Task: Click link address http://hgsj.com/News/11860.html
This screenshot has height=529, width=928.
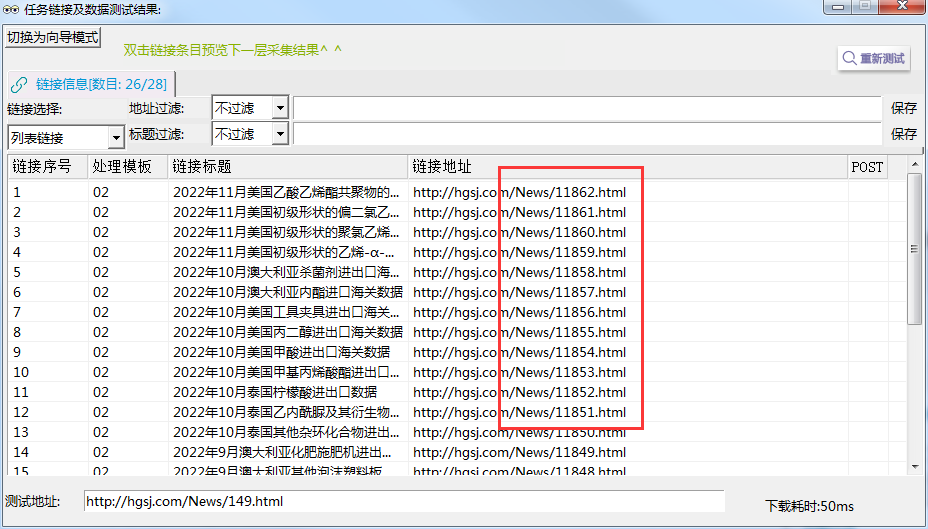Action: (520, 233)
